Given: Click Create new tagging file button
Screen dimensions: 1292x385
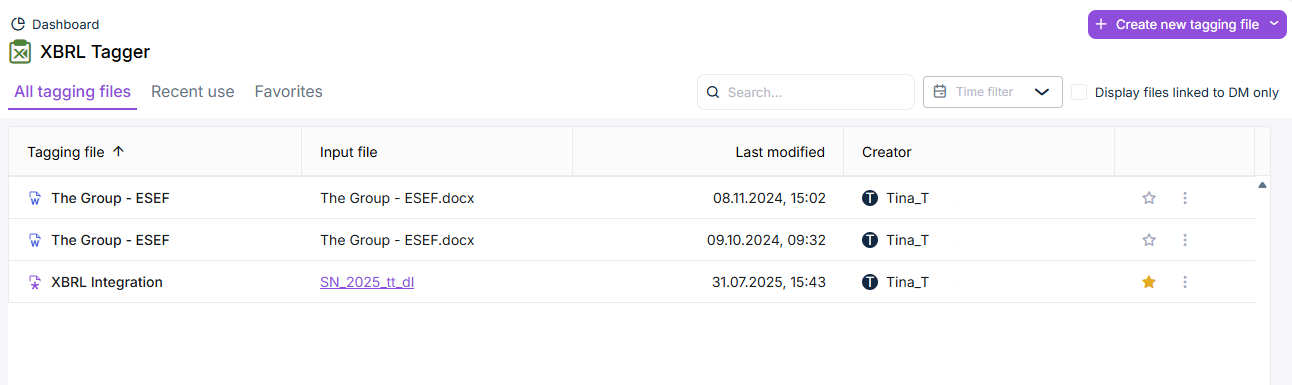Looking at the screenshot, I should coord(1187,25).
